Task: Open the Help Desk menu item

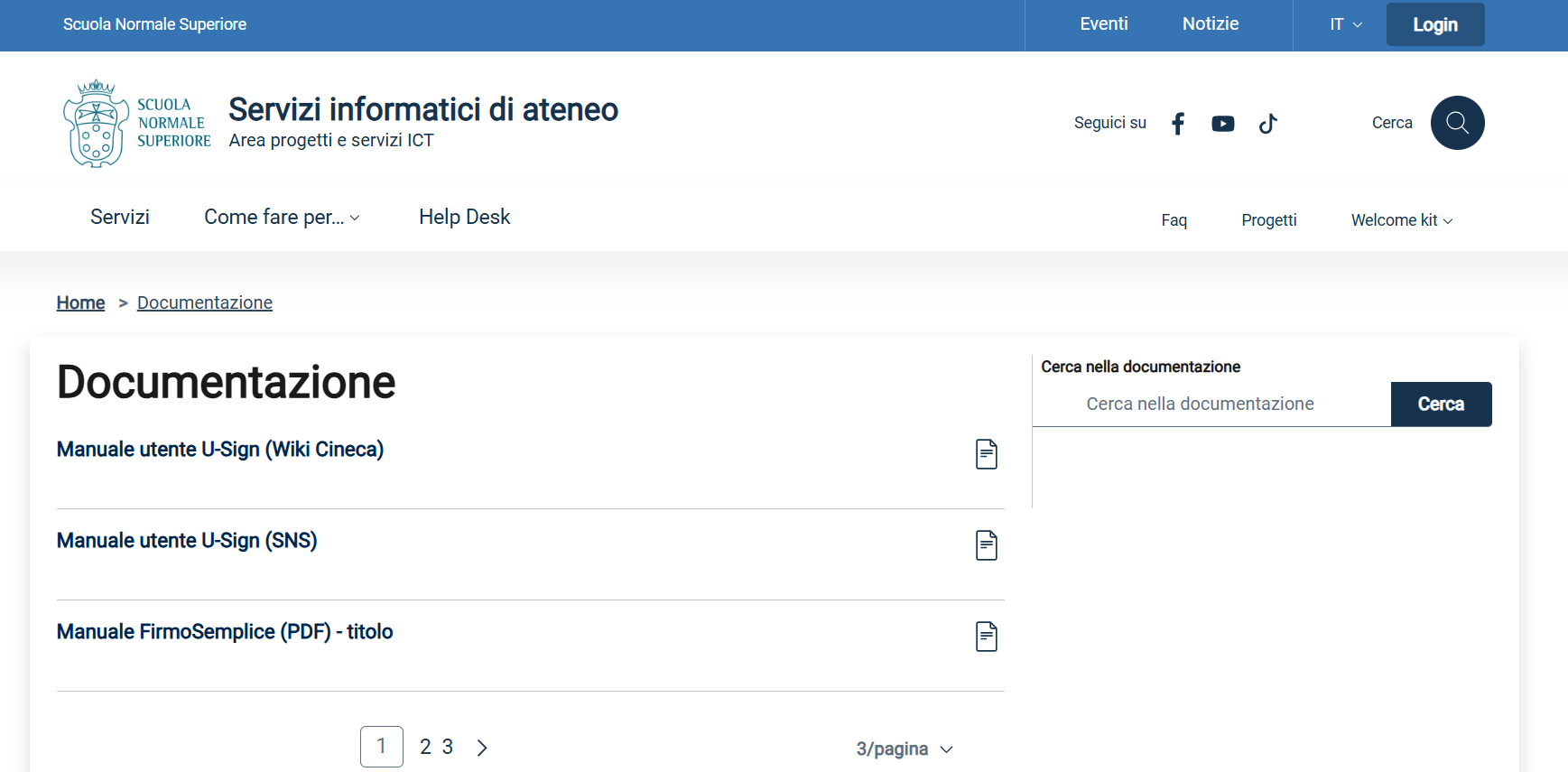Action: (x=464, y=218)
